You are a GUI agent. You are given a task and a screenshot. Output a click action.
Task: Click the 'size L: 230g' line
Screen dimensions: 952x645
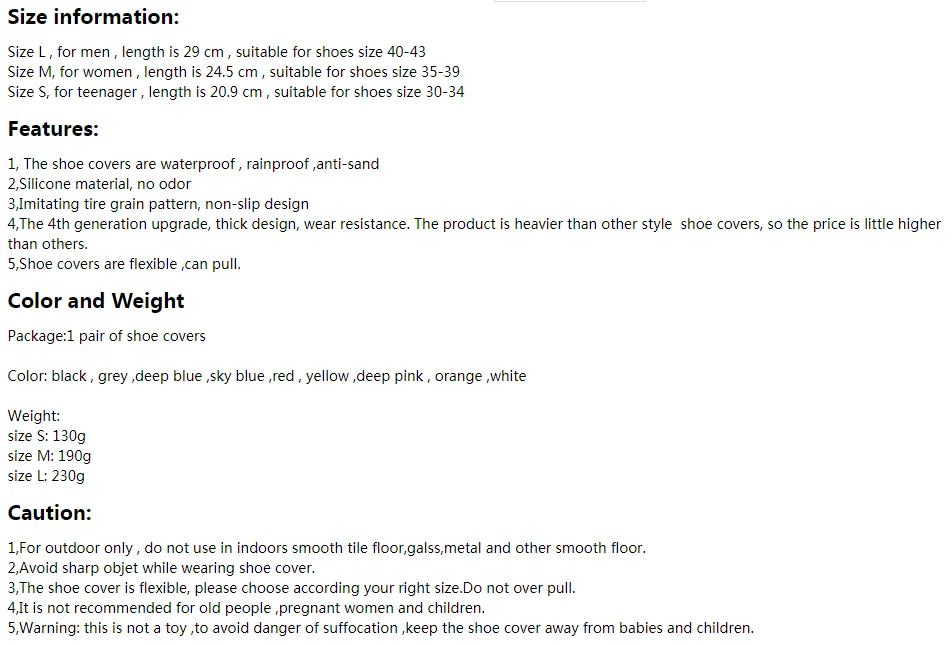click(x=46, y=476)
